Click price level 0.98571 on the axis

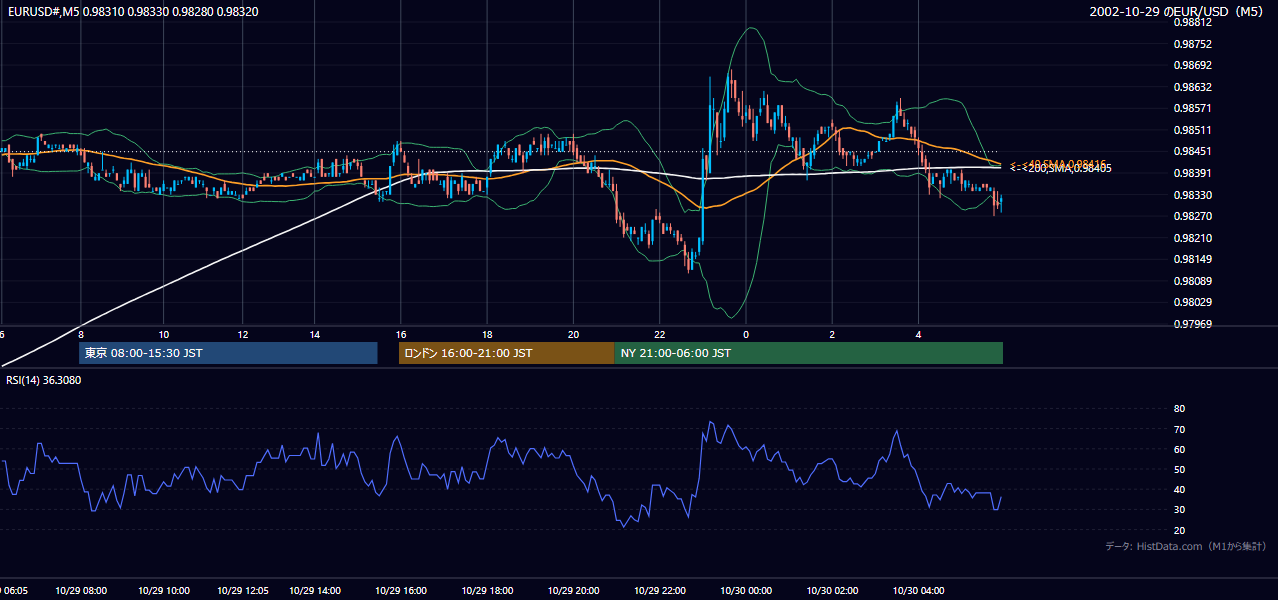coord(1193,109)
